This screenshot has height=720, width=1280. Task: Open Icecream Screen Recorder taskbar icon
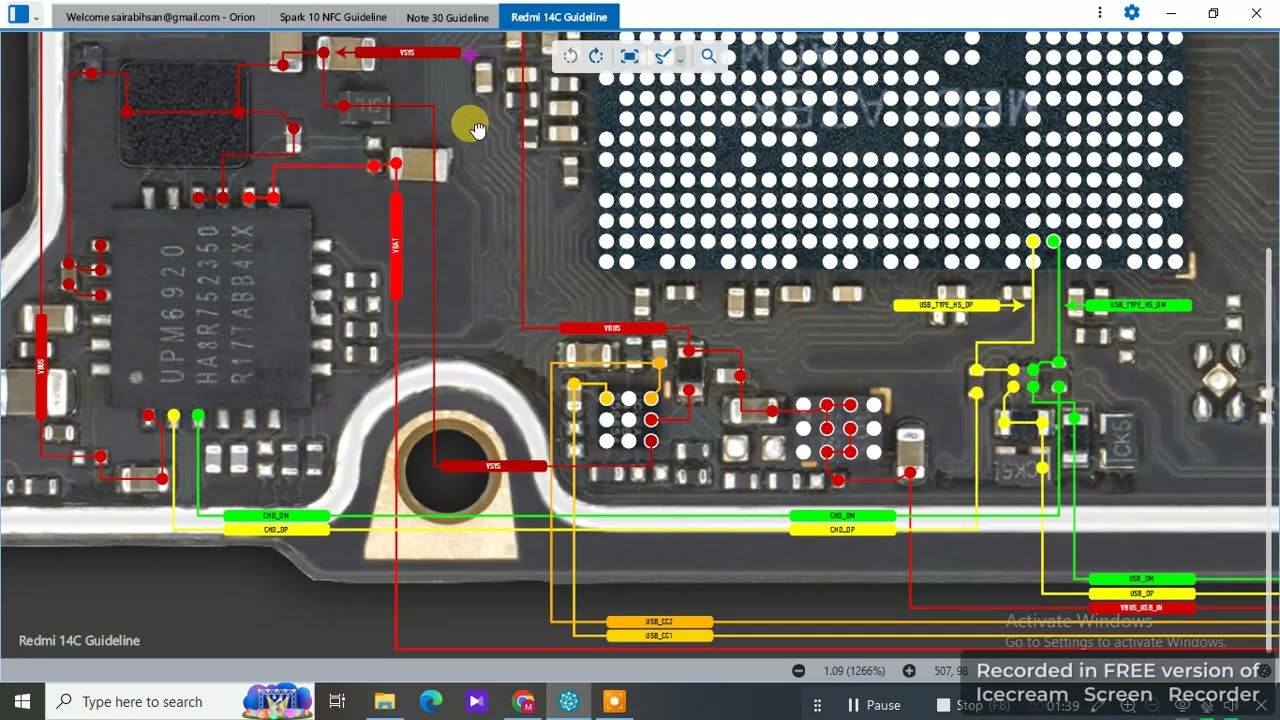click(x=615, y=701)
